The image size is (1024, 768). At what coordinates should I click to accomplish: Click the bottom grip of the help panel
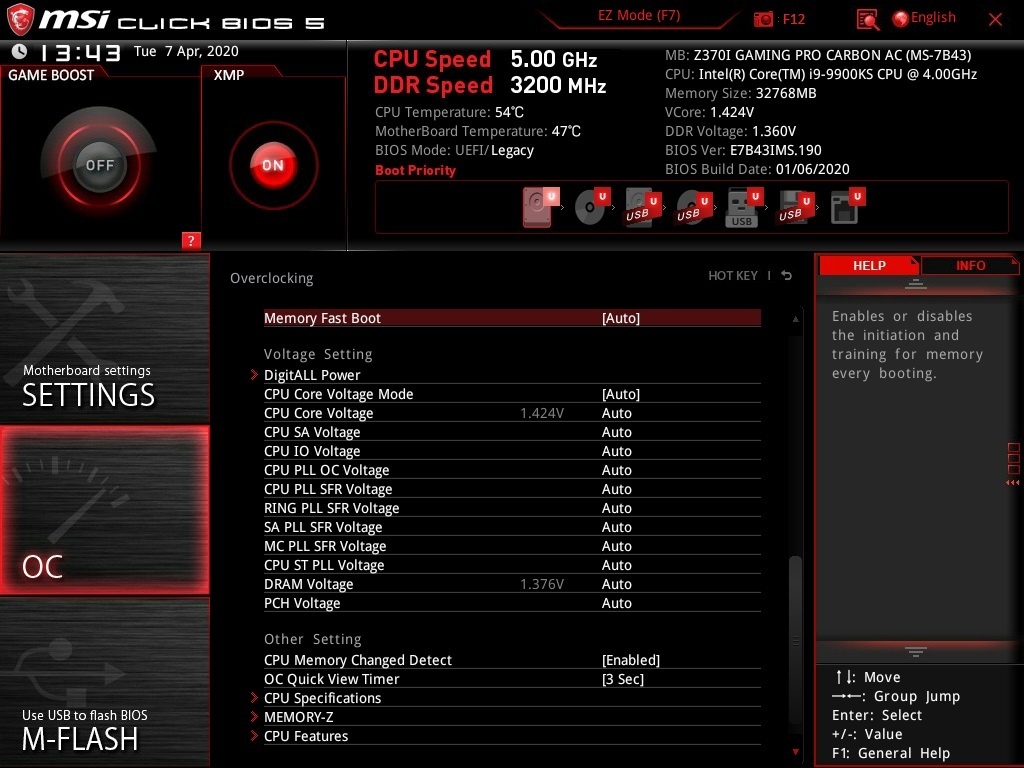[916, 652]
